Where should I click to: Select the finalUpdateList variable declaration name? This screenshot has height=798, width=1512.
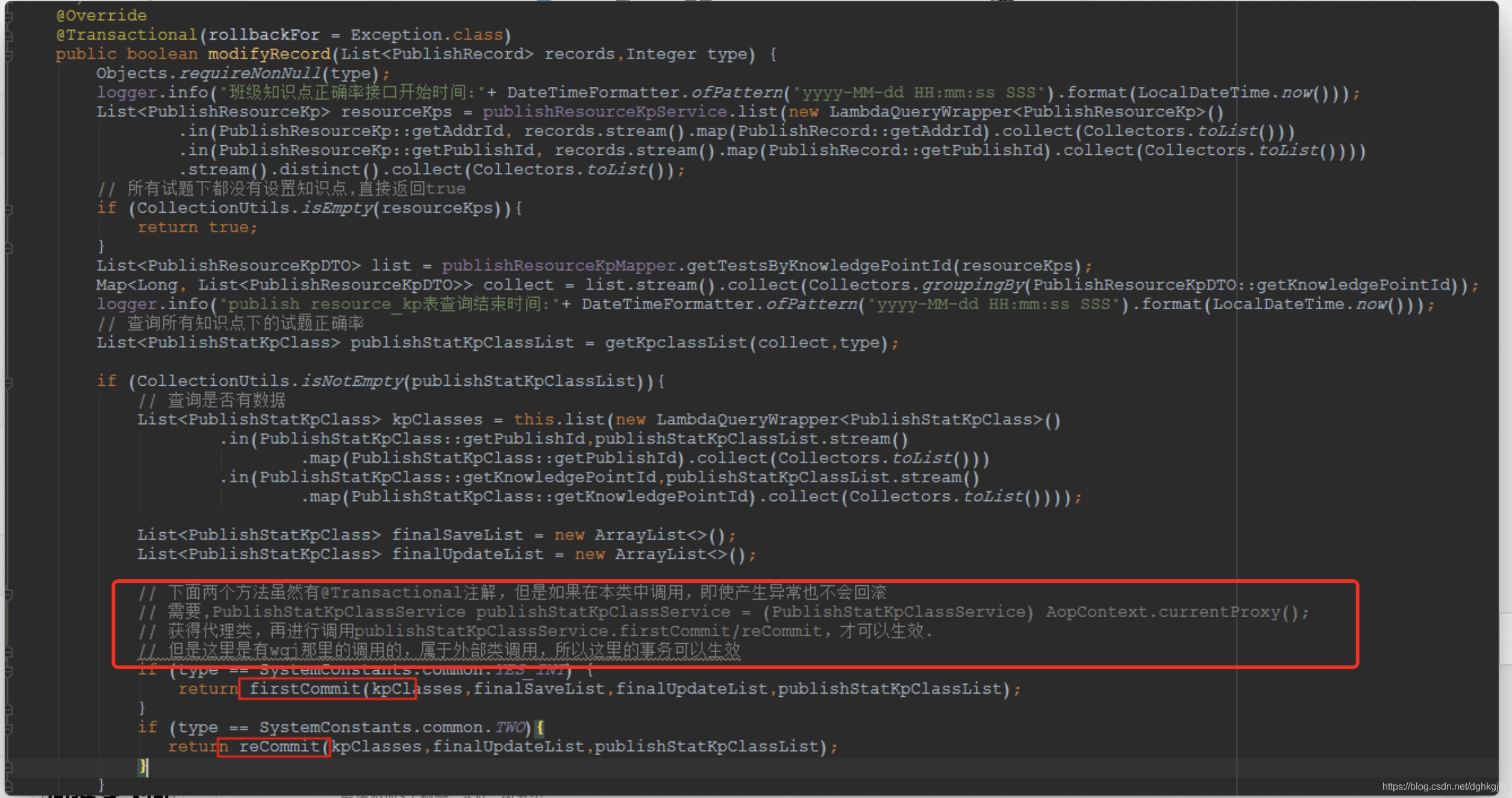pyautogui.click(x=467, y=555)
